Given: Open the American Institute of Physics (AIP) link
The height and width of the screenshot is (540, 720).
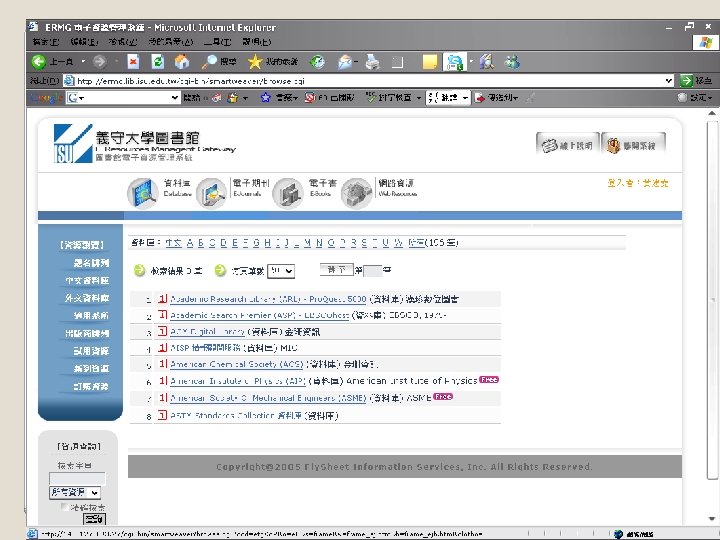Looking at the screenshot, I should 238,381.
